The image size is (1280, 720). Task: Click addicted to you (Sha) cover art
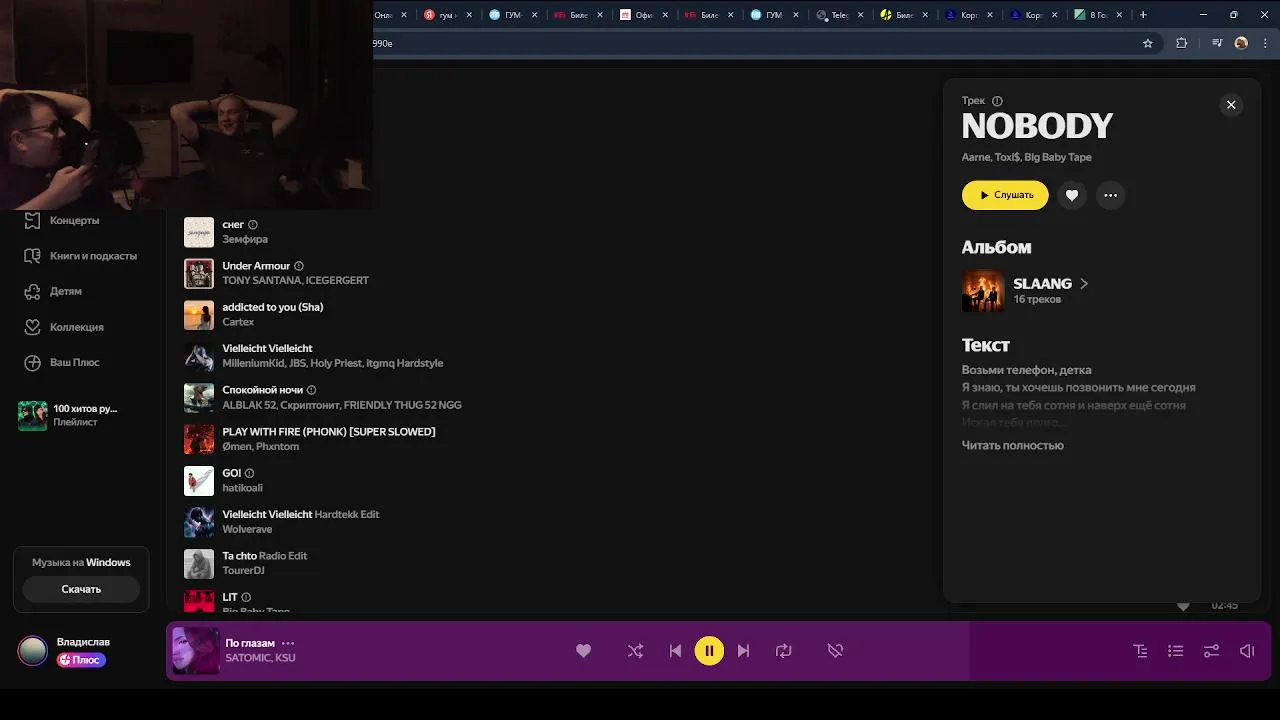click(199, 315)
